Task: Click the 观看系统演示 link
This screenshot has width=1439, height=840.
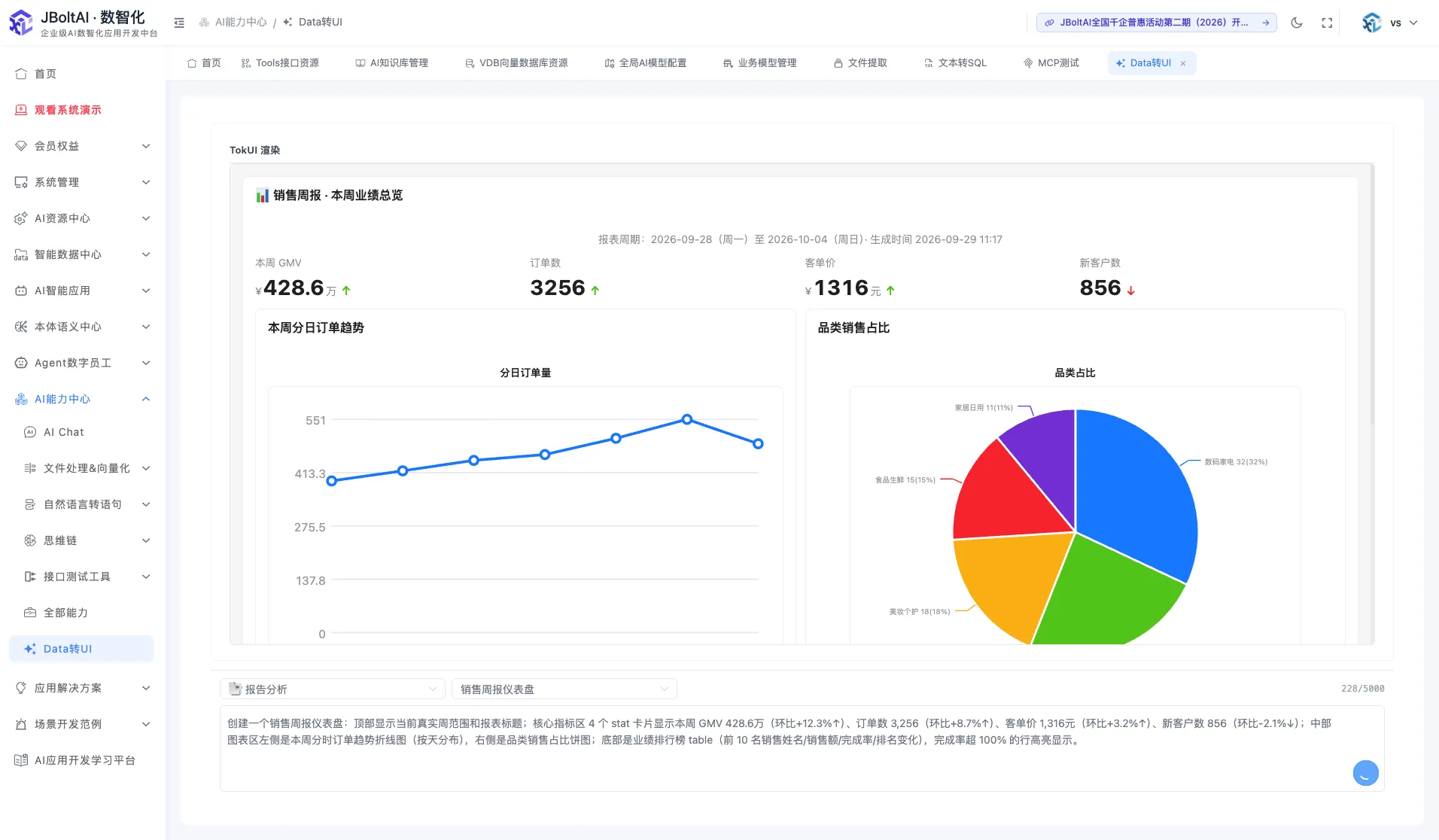Action: coord(68,110)
